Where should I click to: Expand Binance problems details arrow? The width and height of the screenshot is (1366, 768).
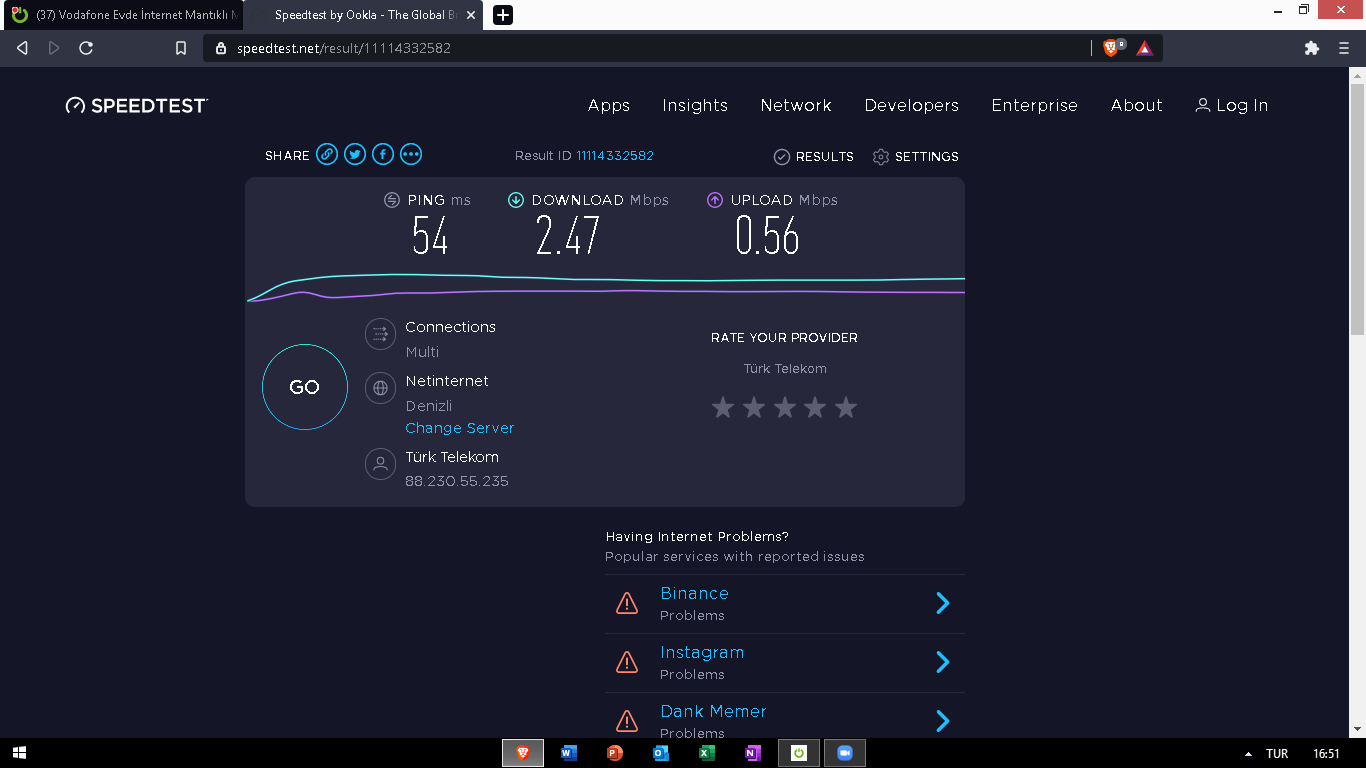[x=942, y=603]
